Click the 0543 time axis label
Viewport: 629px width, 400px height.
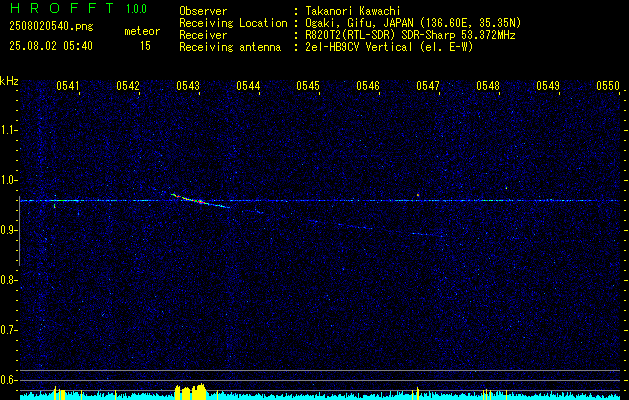(x=188, y=86)
